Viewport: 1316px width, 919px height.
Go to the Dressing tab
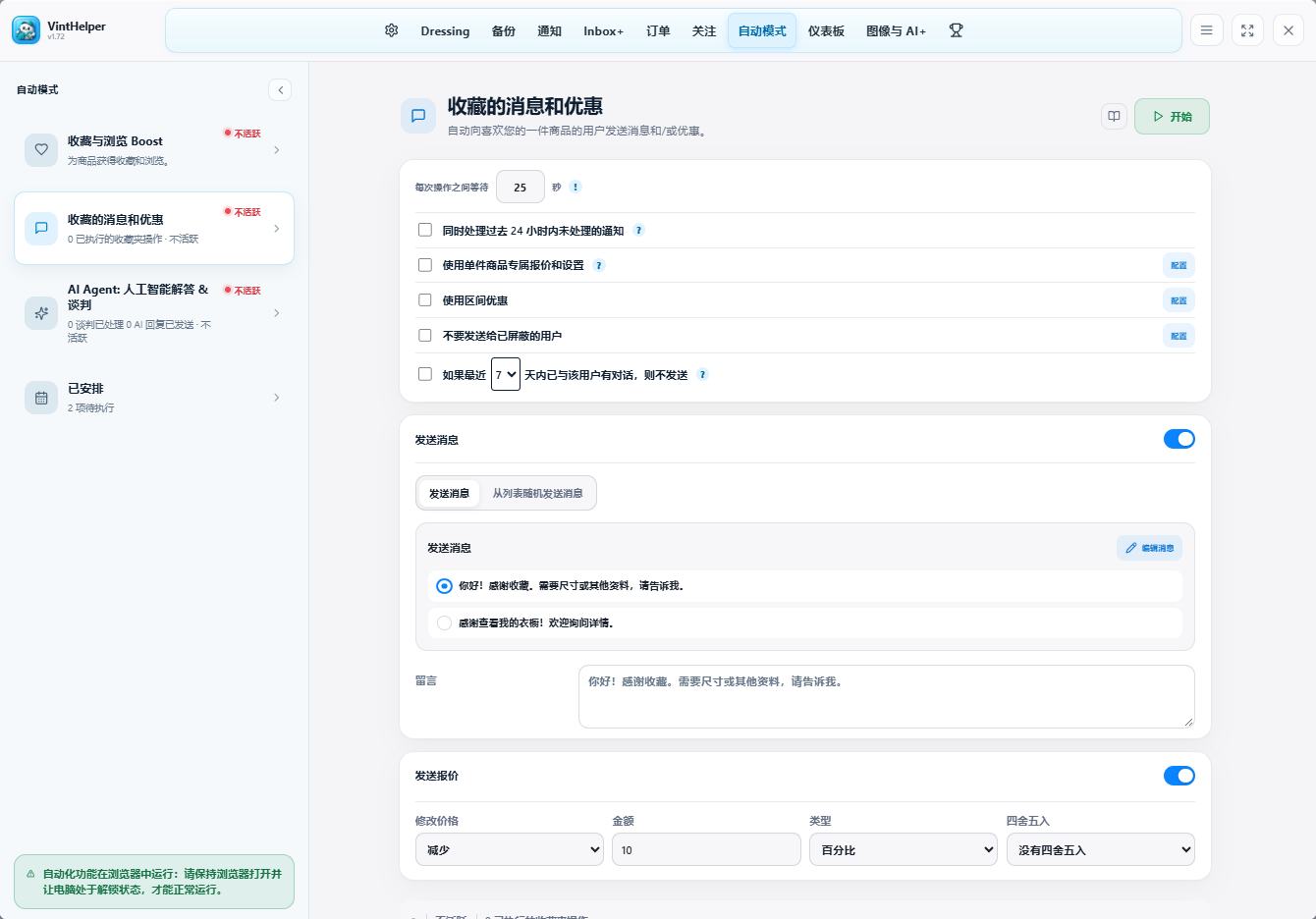(445, 31)
